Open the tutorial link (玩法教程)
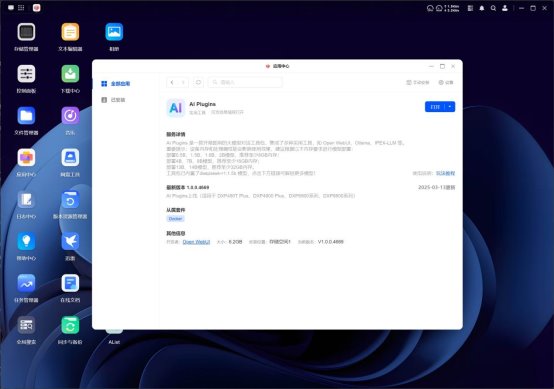Screen dimensions: 554x389 click(x=445, y=173)
